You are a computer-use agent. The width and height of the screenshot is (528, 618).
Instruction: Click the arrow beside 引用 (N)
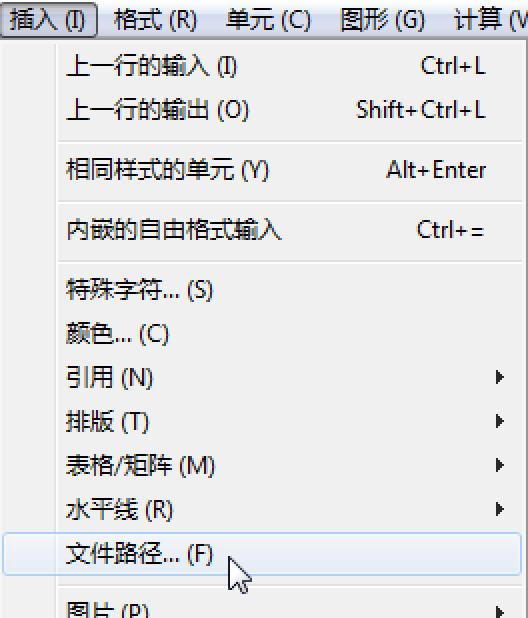pos(500,377)
